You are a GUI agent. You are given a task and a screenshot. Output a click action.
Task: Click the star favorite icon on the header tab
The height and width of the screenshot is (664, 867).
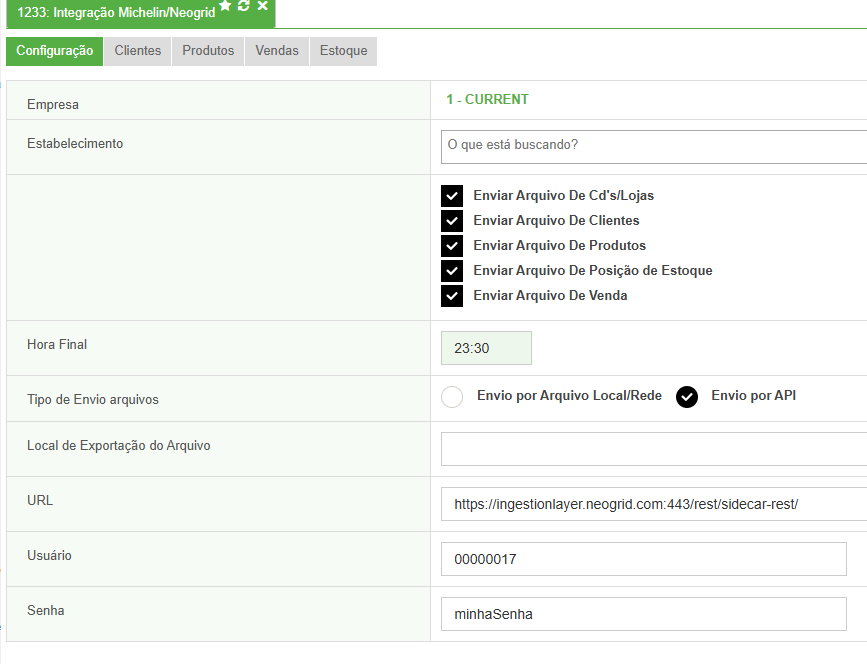click(x=225, y=6)
